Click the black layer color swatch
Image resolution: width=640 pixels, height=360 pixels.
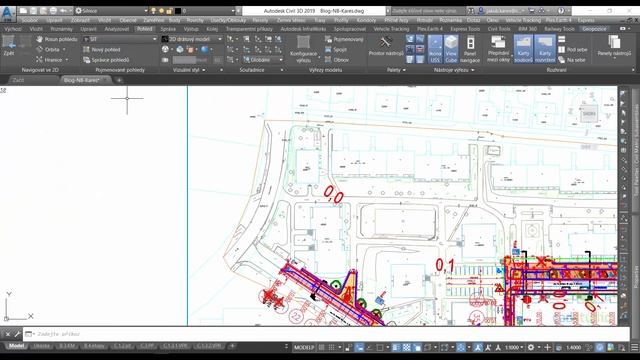[x=178, y=11]
